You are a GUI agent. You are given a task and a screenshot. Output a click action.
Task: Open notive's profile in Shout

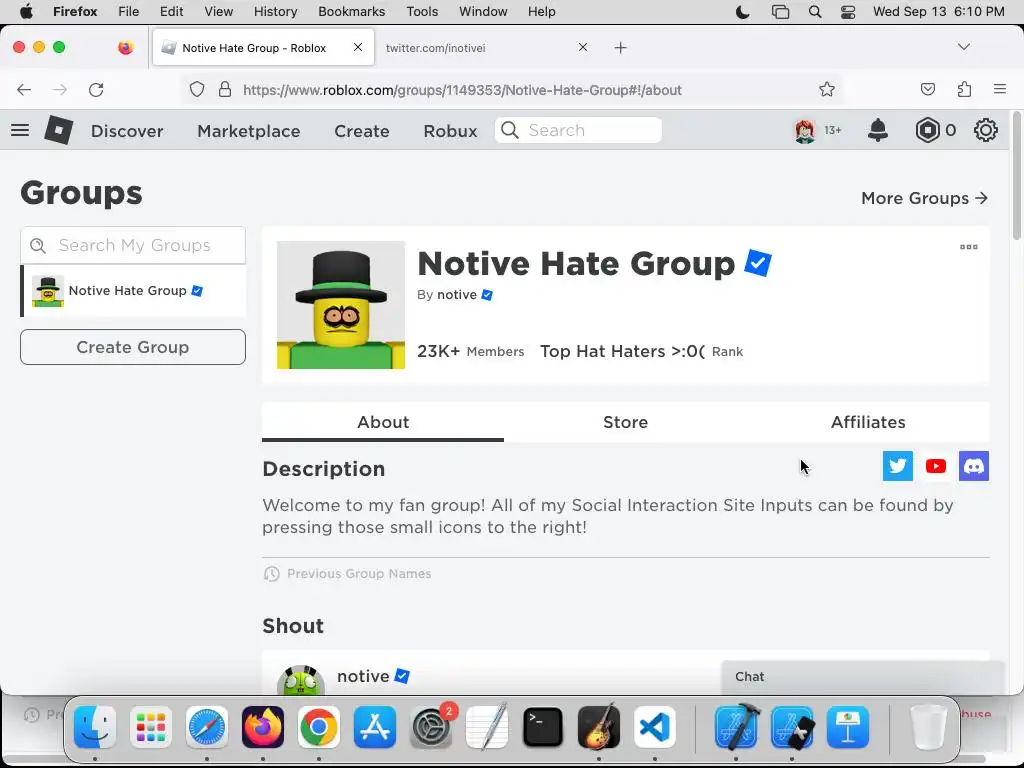(363, 676)
